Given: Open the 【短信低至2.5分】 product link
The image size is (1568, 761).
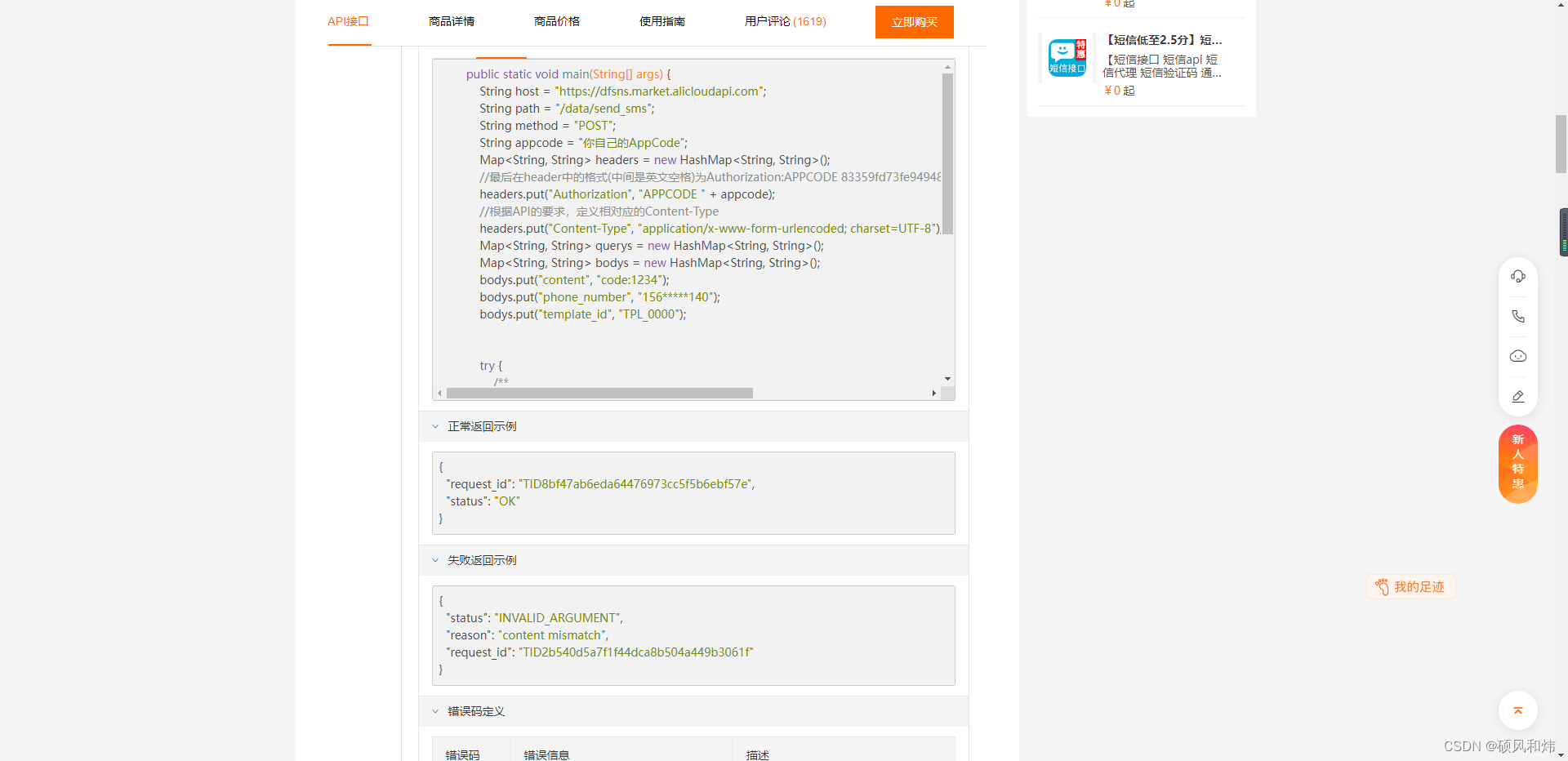Looking at the screenshot, I should (1163, 40).
